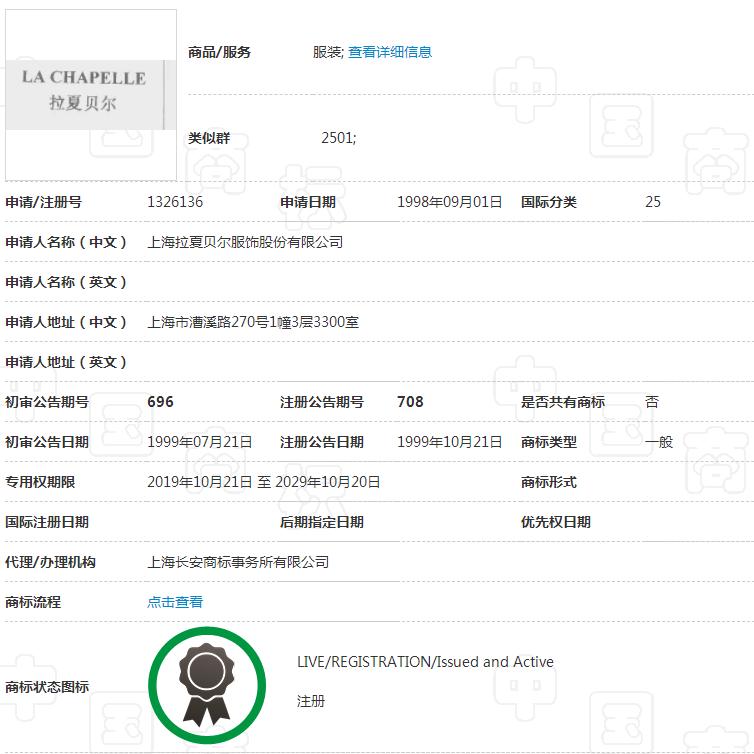
Task: Select the 专用权期限 label
Action: point(40,482)
